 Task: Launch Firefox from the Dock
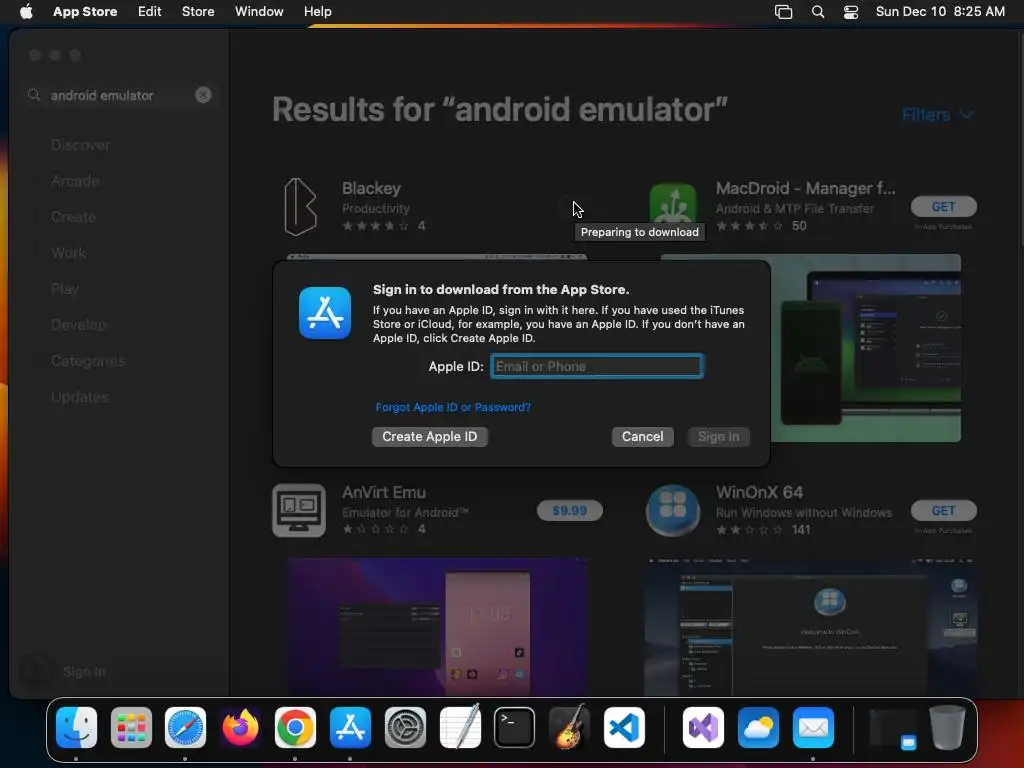(240, 727)
